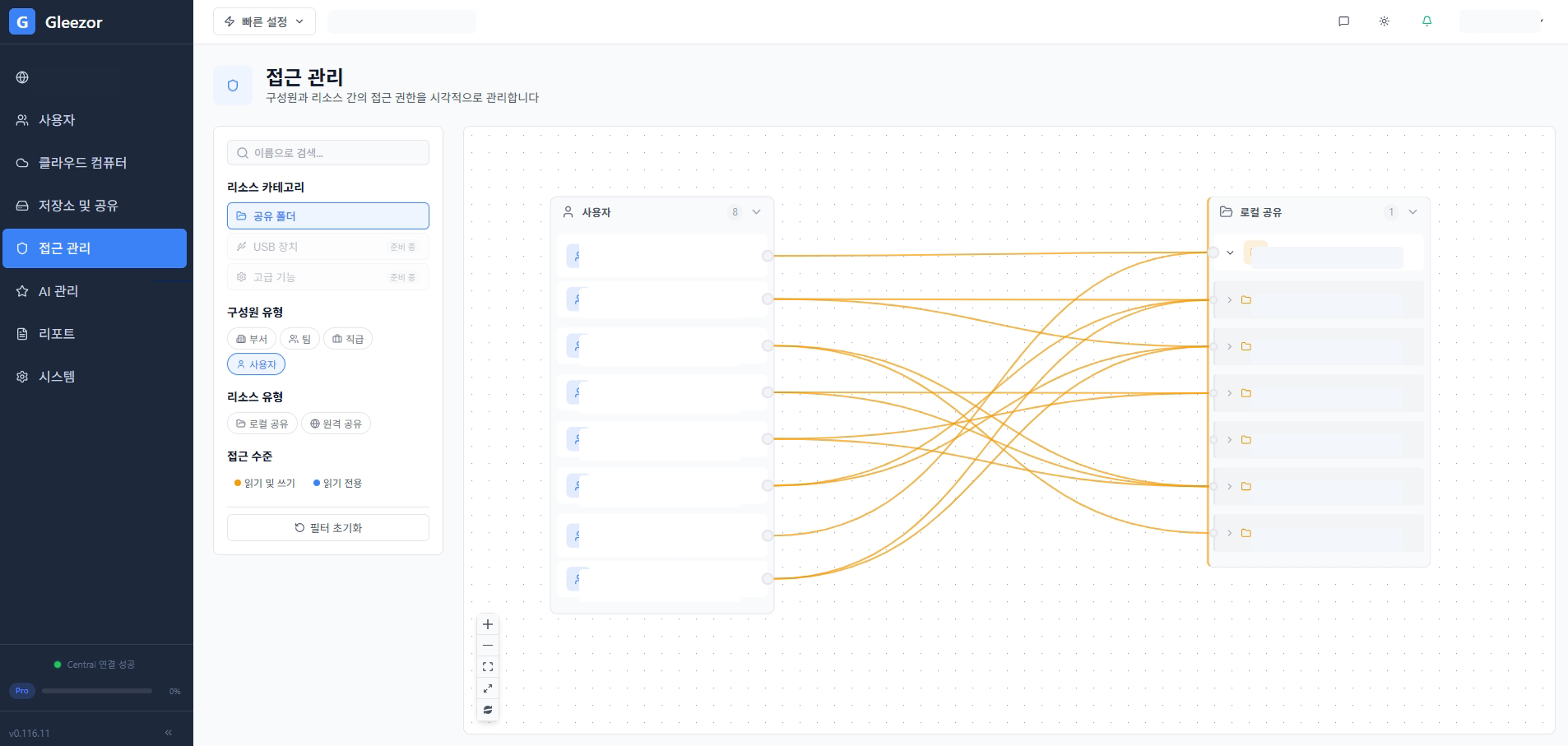Go to 클라우드 컴퓨터 in sidebar
Image resolution: width=1568 pixels, height=746 pixels.
coord(95,163)
